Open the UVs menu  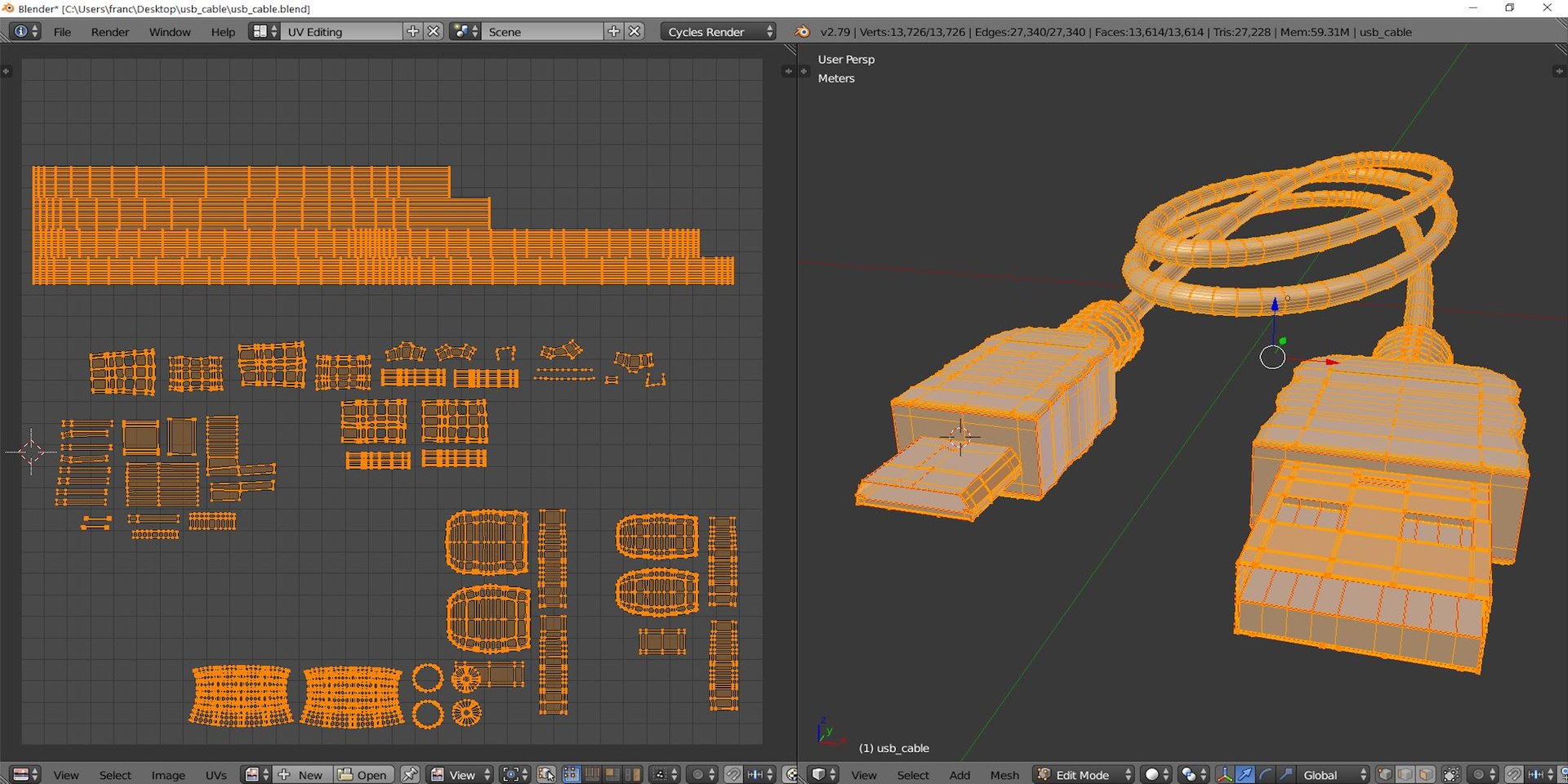pos(216,775)
